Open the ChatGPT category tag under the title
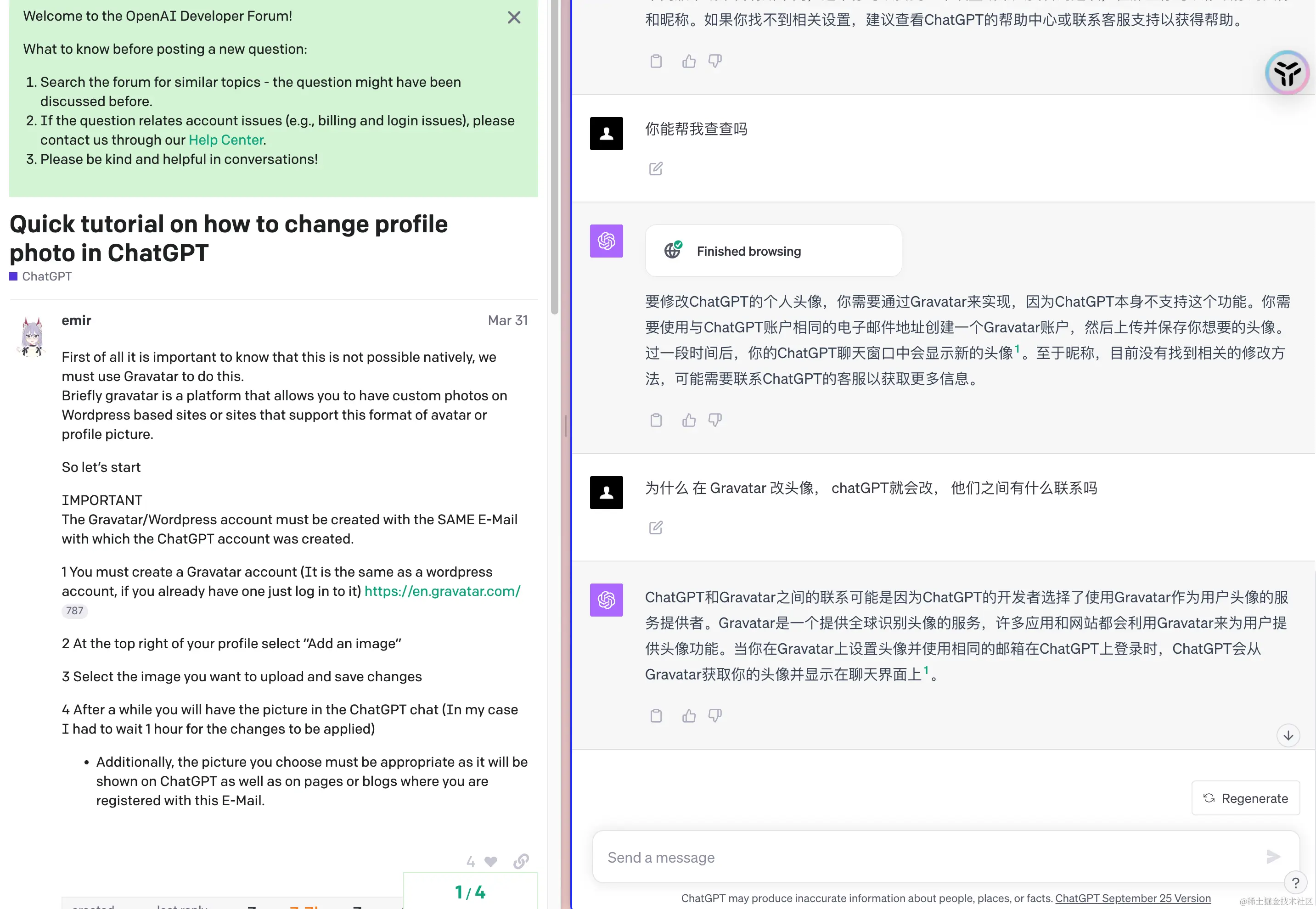The width and height of the screenshot is (1316, 909). click(x=40, y=276)
